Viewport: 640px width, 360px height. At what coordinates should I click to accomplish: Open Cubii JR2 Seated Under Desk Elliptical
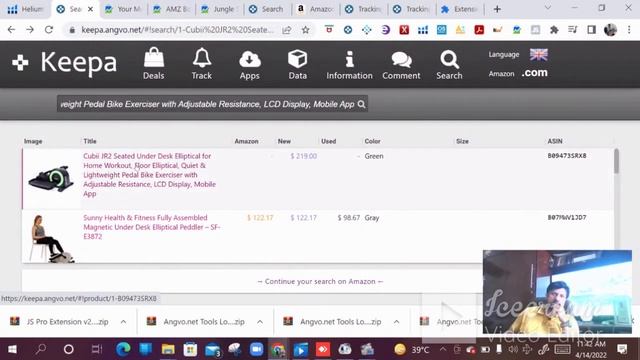pos(149,175)
